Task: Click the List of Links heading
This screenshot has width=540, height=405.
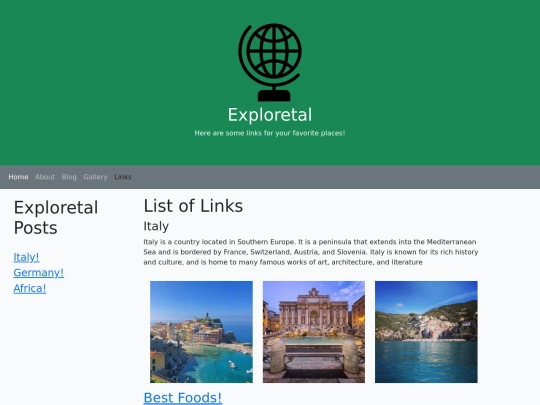Action: pyautogui.click(x=193, y=206)
